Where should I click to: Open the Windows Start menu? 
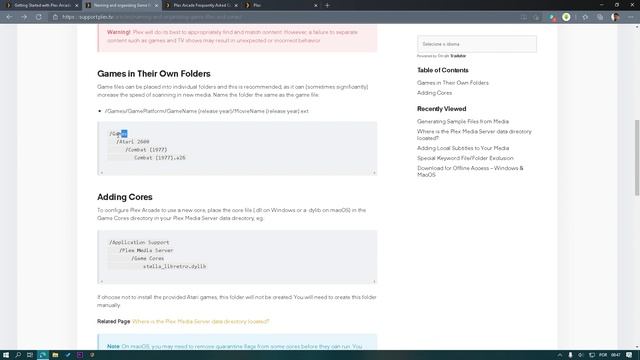pos(6,355)
